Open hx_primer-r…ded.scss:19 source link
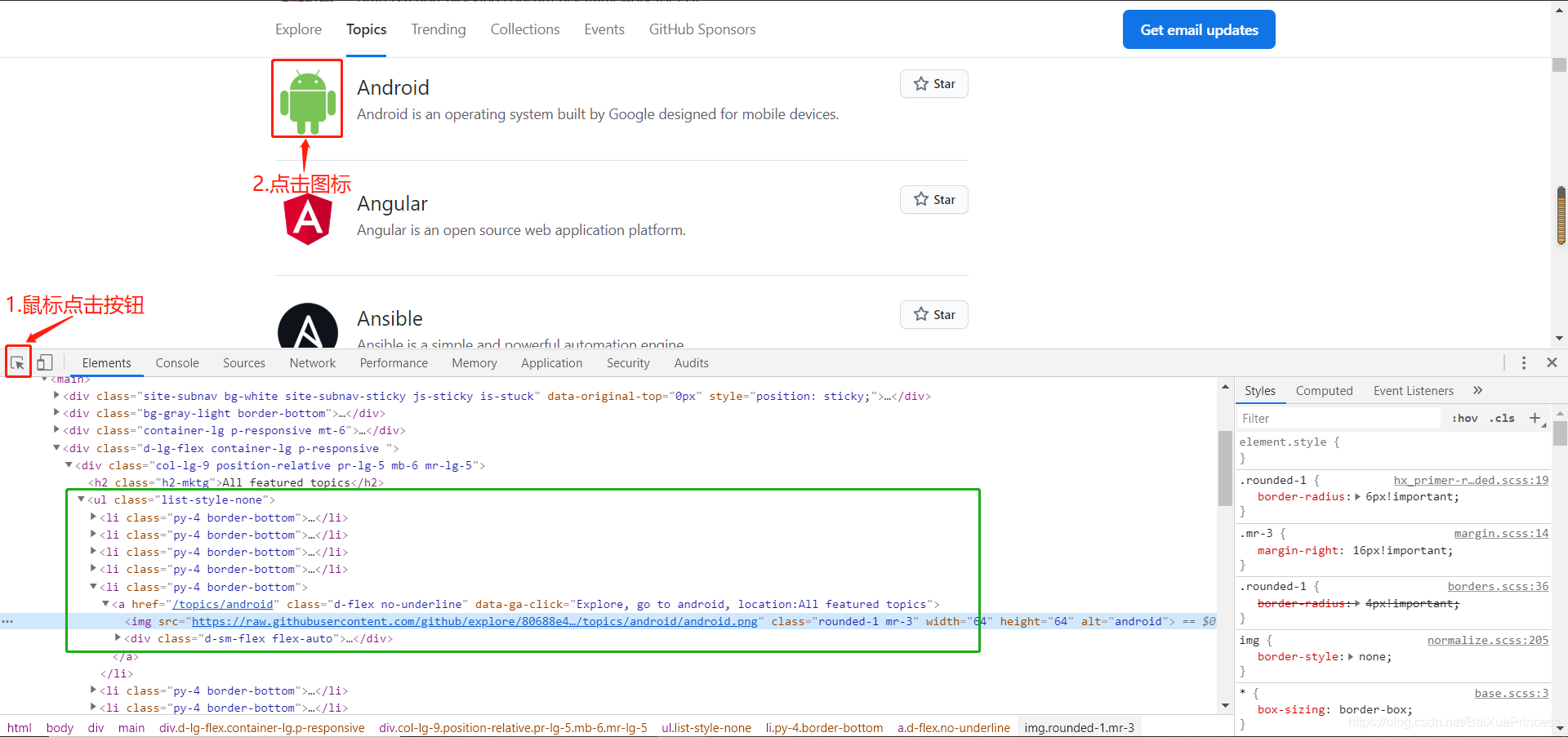This screenshot has height=737, width=1568. [1471, 480]
